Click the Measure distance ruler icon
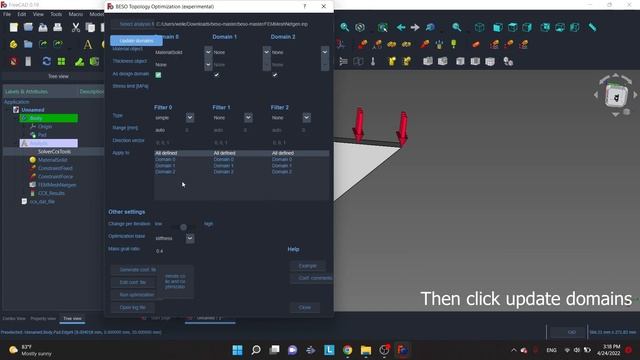The image size is (640, 360). point(592,27)
